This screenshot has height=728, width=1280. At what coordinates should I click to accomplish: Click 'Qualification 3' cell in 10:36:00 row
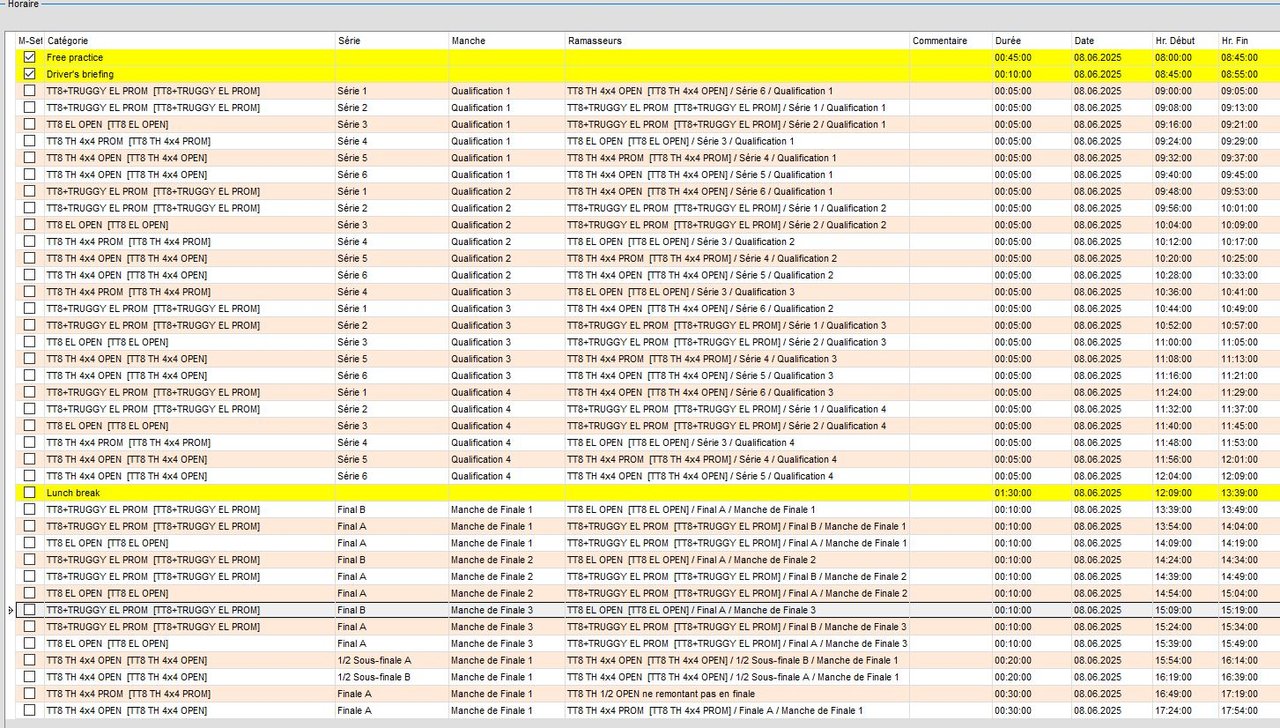(x=506, y=292)
